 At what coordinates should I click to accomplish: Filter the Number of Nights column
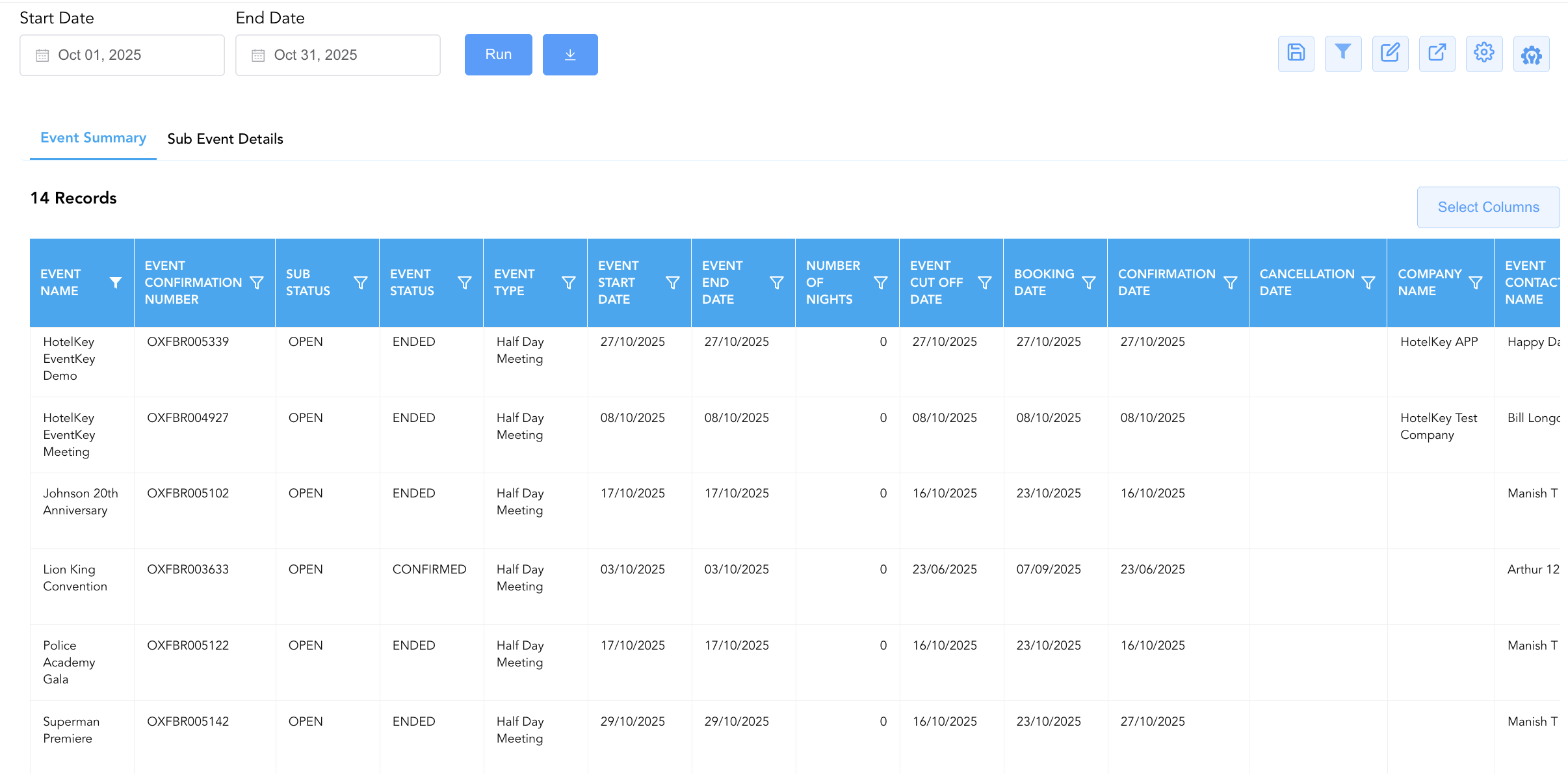pos(881,282)
